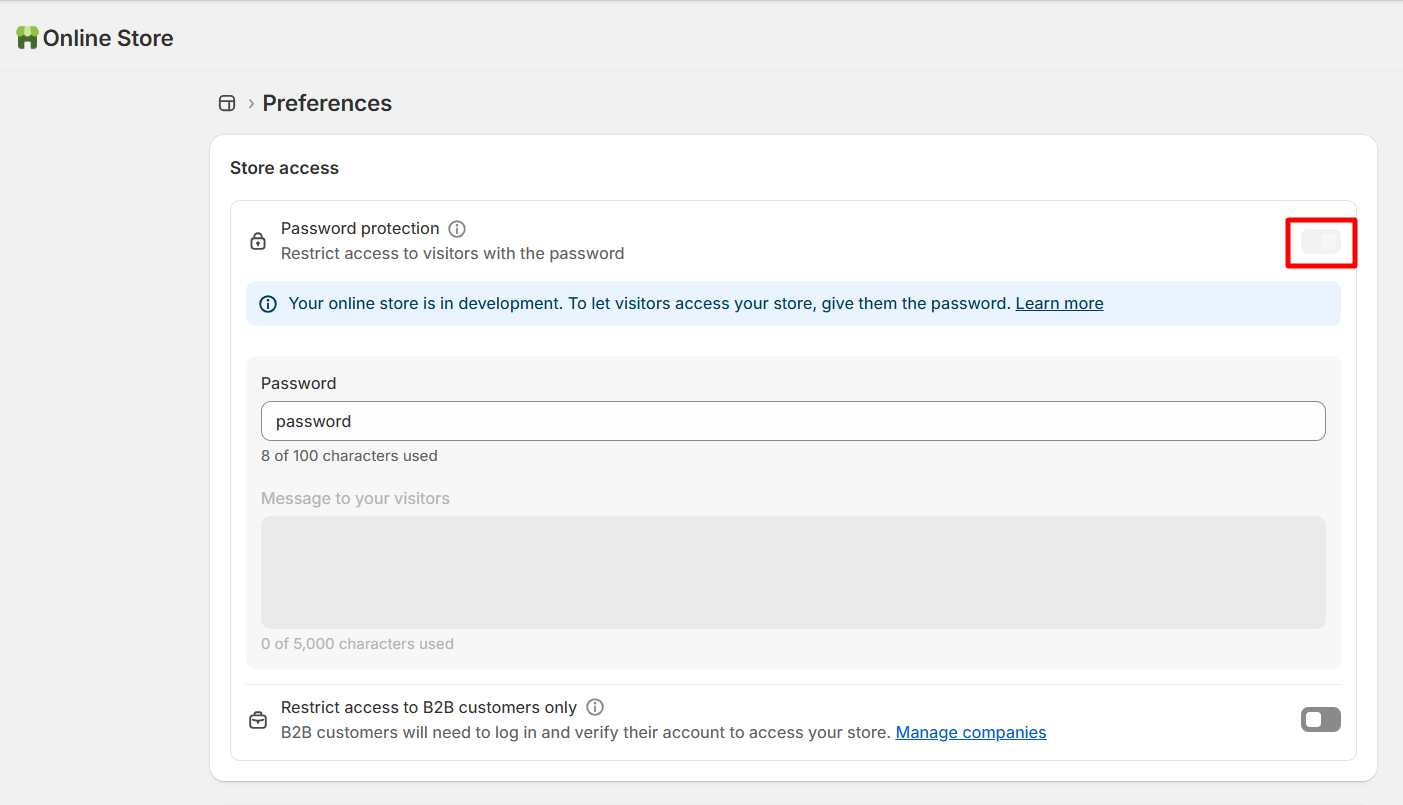This screenshot has height=805, width=1403.
Task: Click the Message to your visitors text area
Action: point(792,572)
